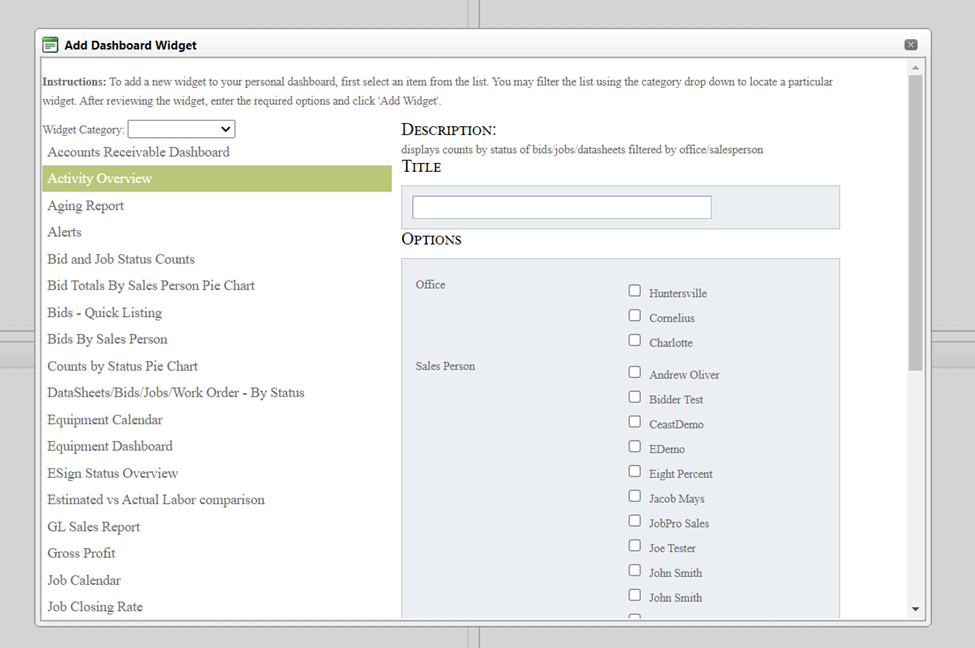Image resolution: width=975 pixels, height=648 pixels.
Task: Close the Add Dashboard Widget dialog
Action: coord(910,45)
